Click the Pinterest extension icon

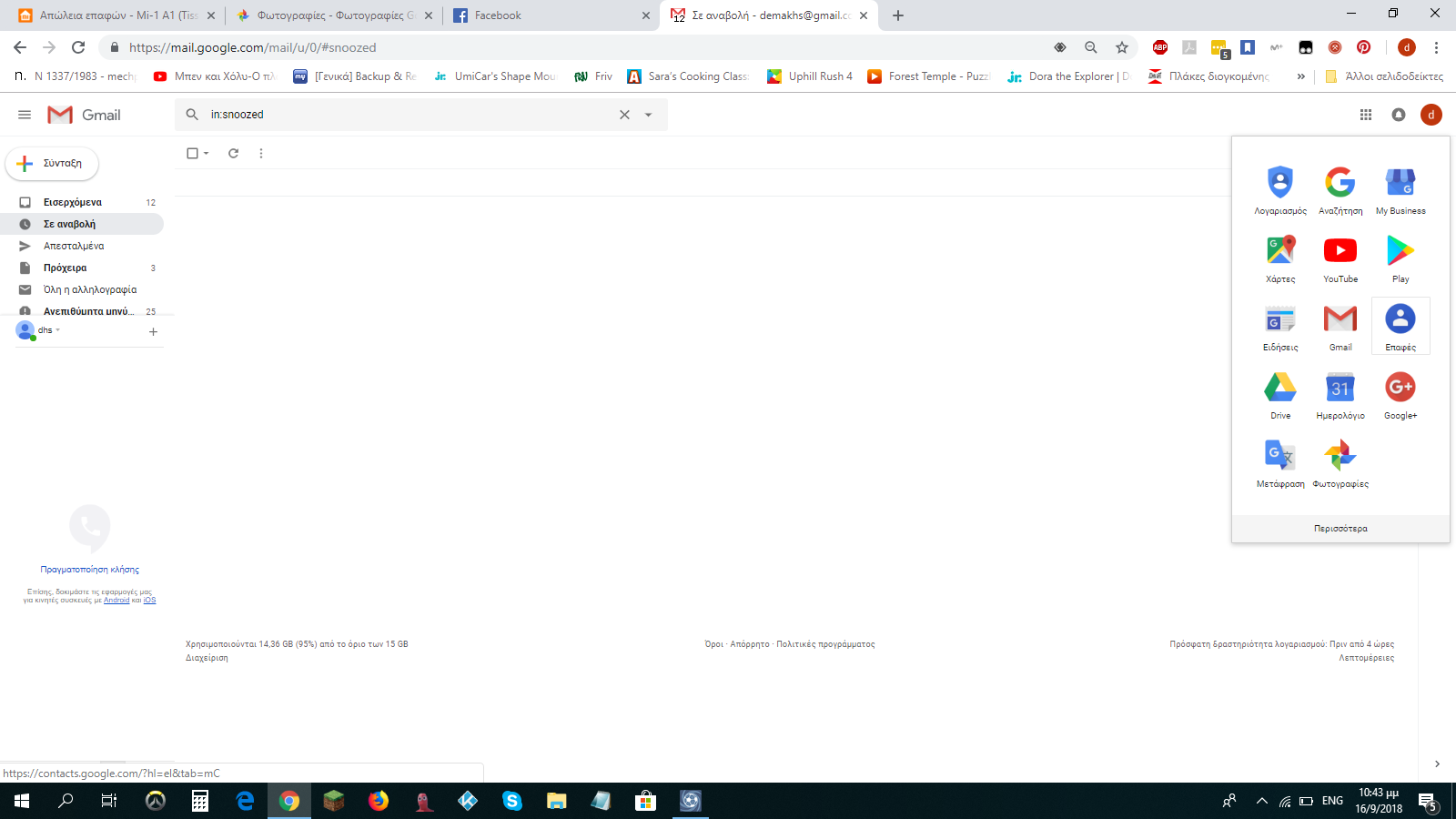(x=1363, y=47)
